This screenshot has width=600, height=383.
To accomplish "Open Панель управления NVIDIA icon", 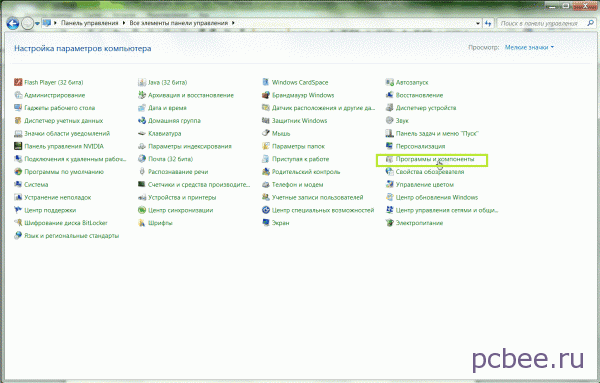I will pos(18,146).
